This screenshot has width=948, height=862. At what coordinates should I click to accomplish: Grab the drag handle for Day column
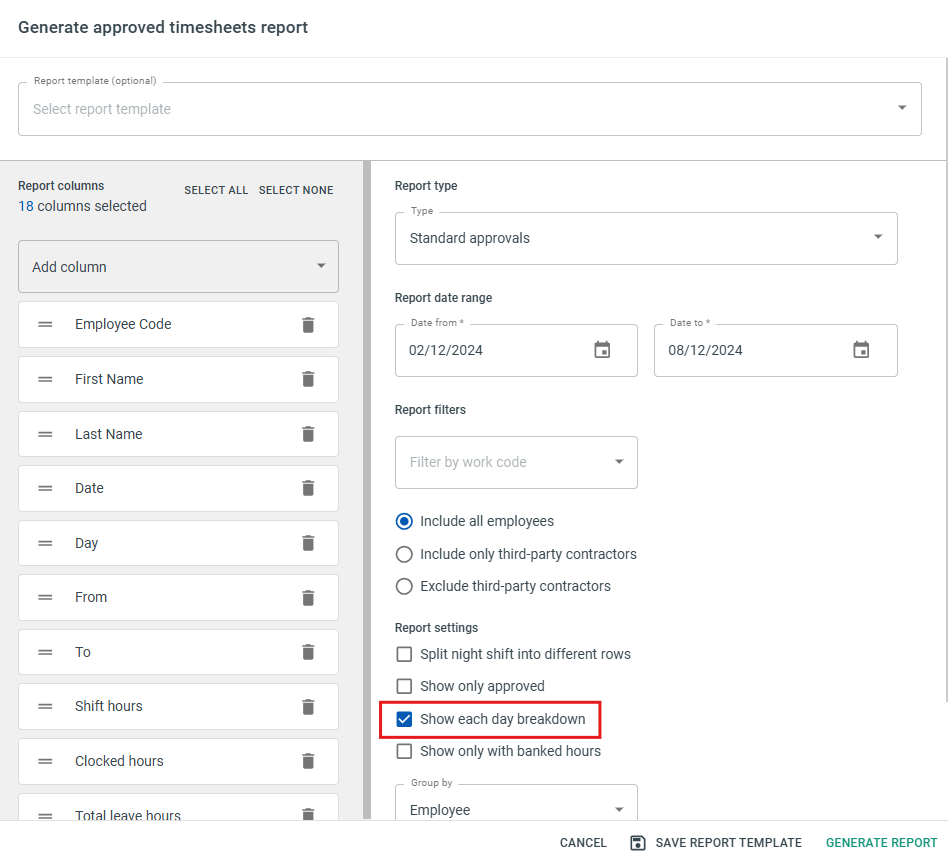[45, 543]
